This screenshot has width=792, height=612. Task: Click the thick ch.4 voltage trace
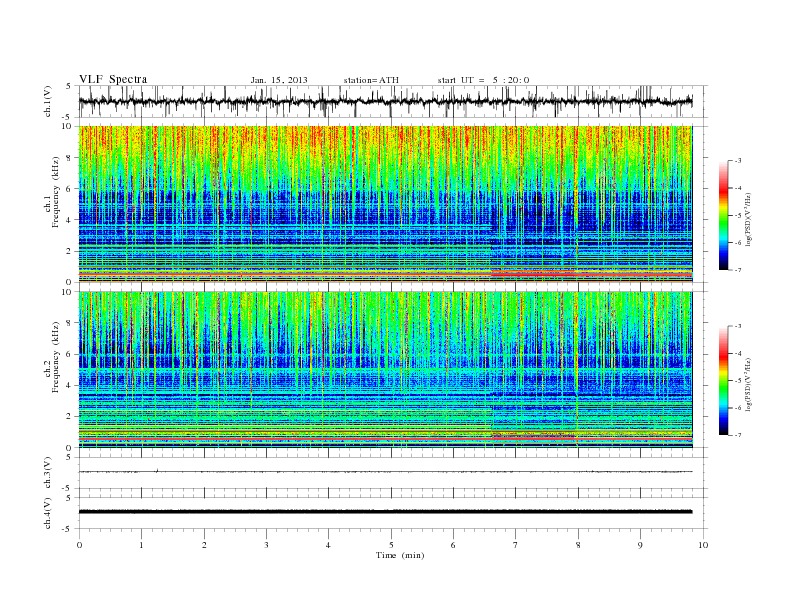pos(385,512)
